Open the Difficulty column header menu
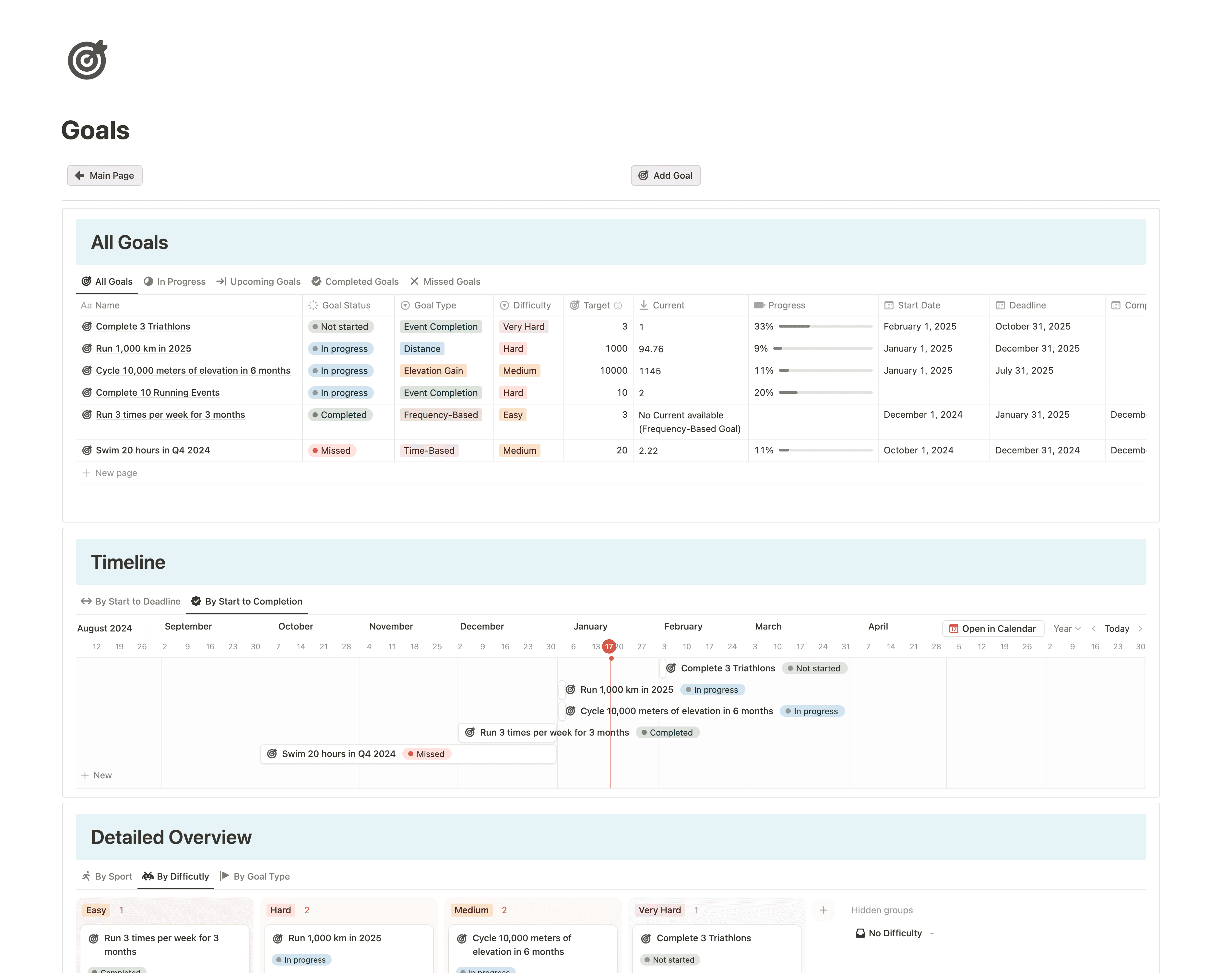Image resolution: width=1232 pixels, height=973 pixels. [x=531, y=305]
